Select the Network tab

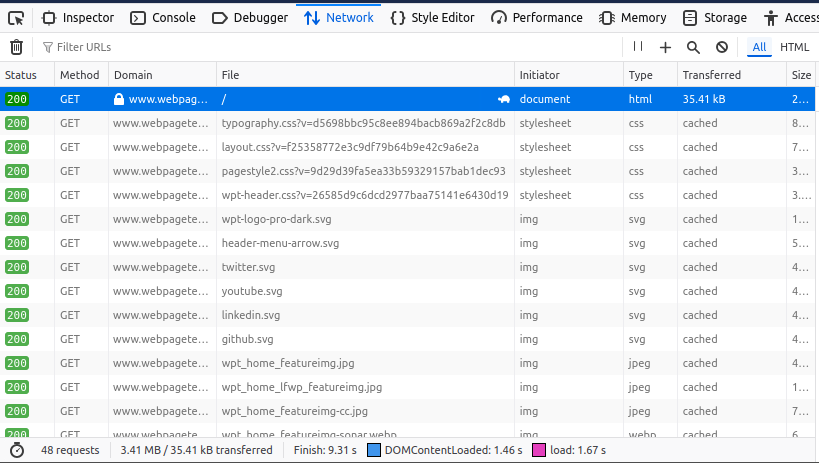tap(338, 18)
